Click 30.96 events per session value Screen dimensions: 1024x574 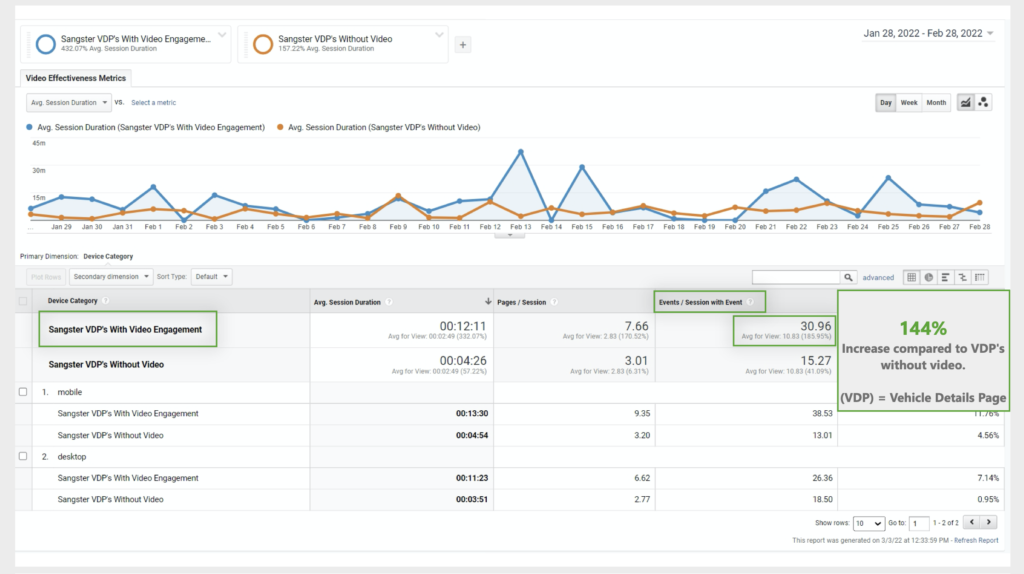coord(816,326)
